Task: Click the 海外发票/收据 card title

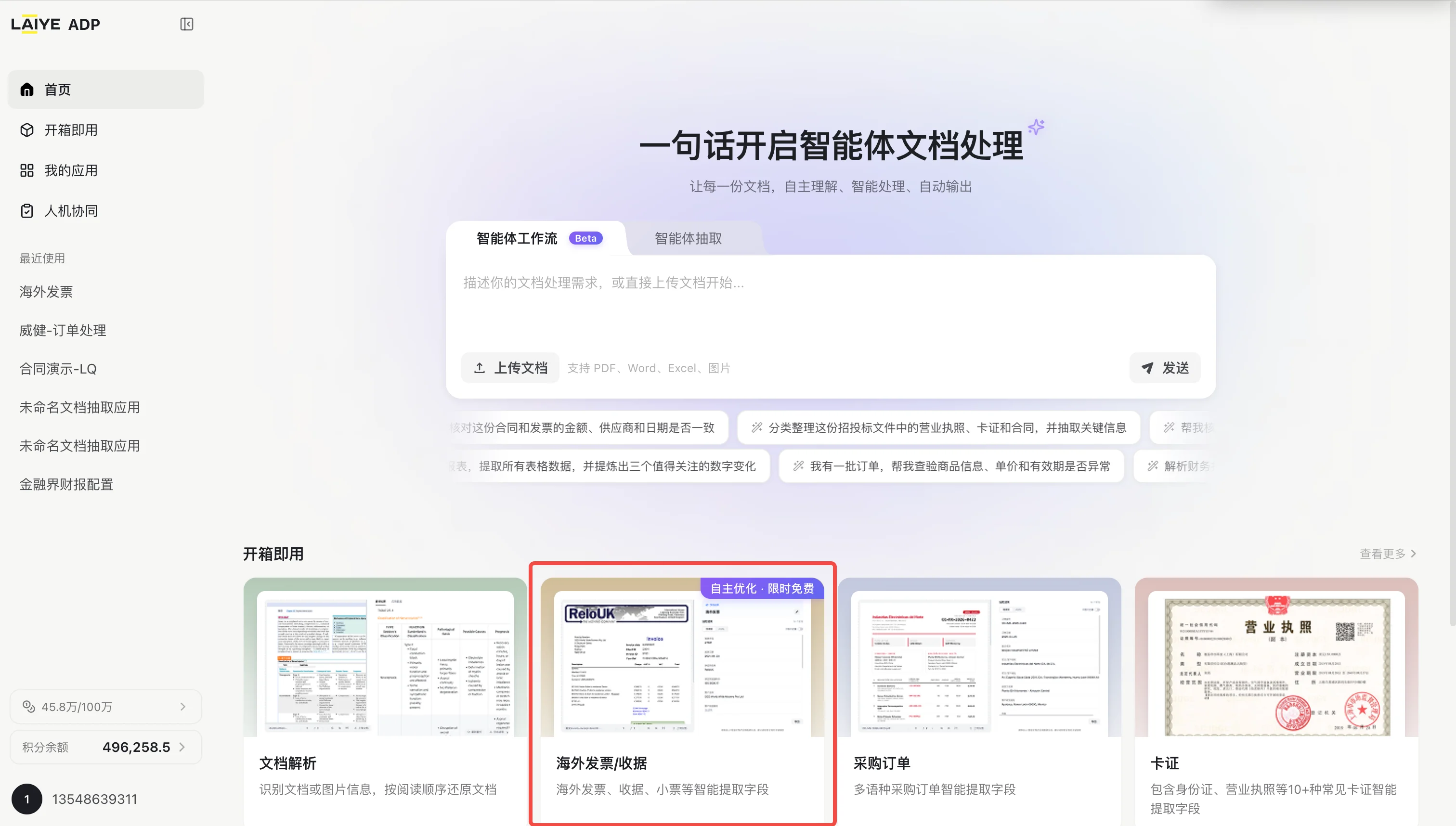Action: 601,763
